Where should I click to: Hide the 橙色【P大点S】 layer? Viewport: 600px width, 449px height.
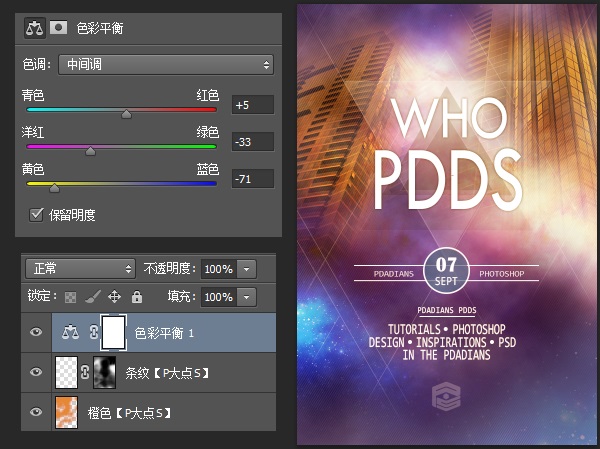(x=36, y=411)
